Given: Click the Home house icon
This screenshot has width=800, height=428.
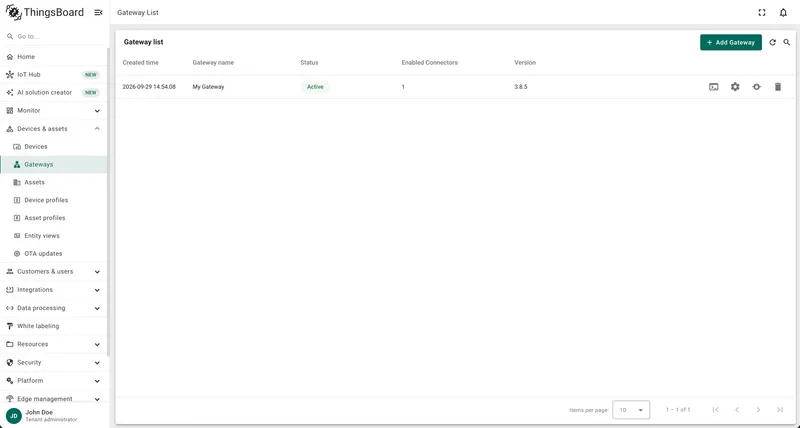Looking at the screenshot, I should (x=10, y=57).
